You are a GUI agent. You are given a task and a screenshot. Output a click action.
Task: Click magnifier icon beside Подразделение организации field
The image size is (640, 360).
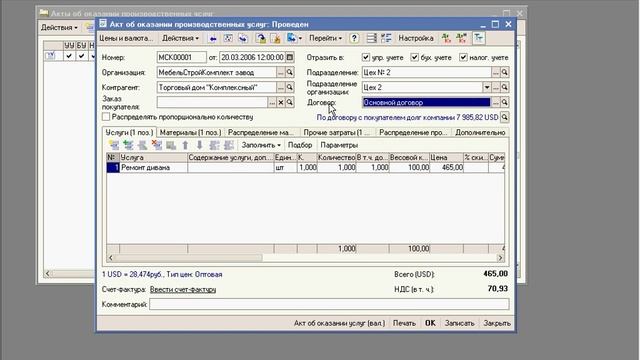pos(504,87)
